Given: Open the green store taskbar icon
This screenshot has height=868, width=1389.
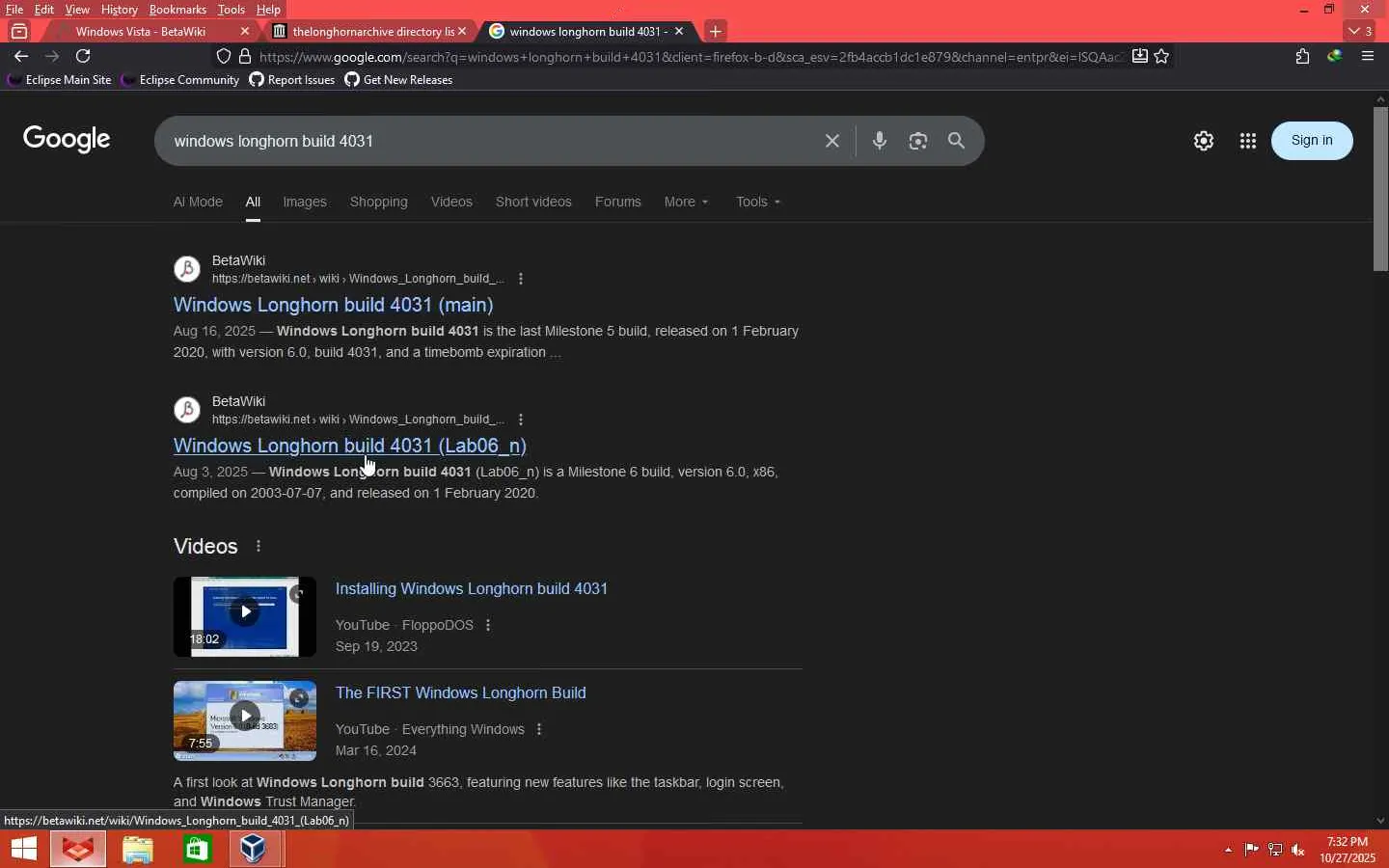Looking at the screenshot, I should (x=196, y=850).
